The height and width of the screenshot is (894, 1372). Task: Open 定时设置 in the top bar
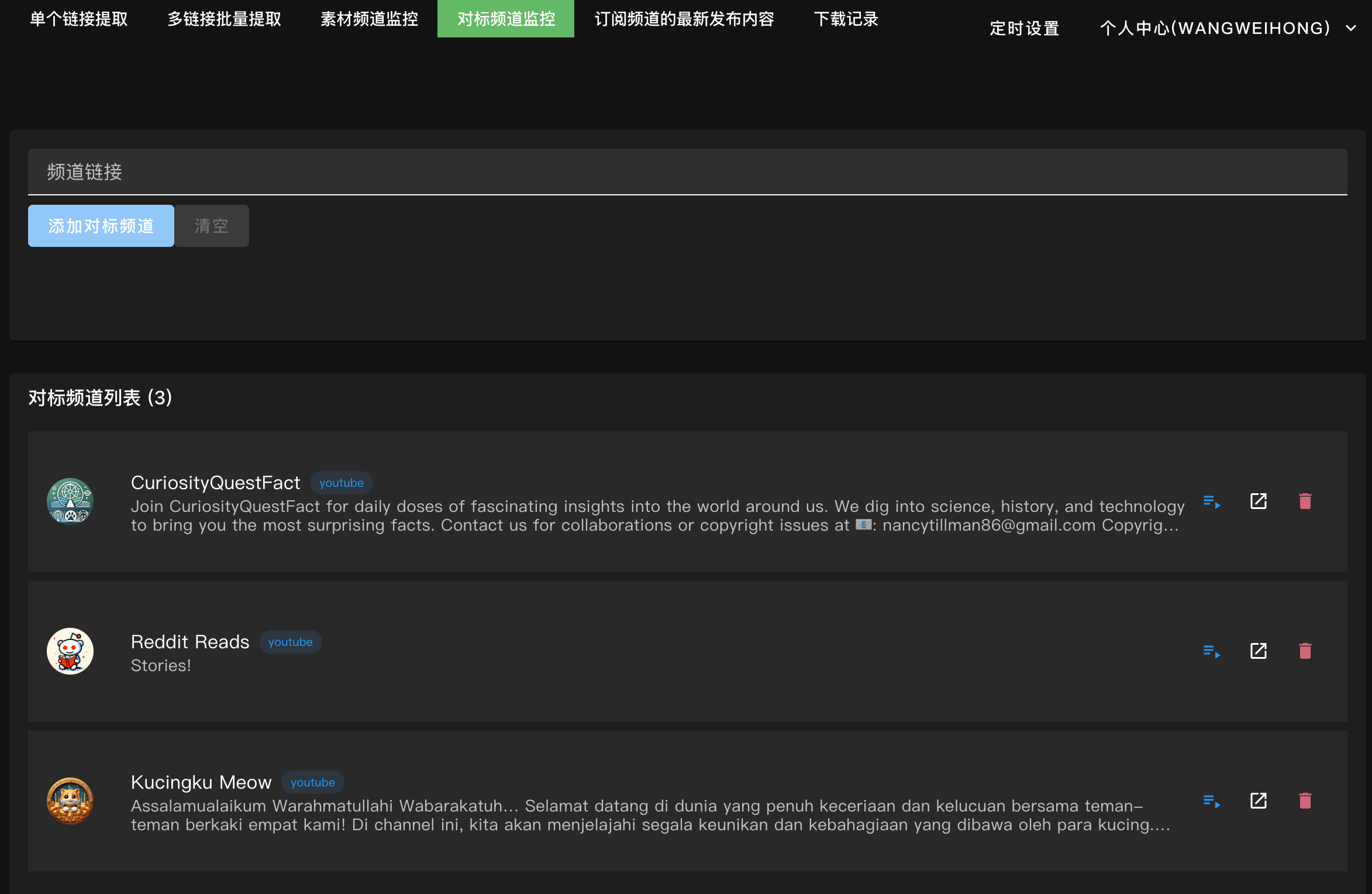[x=1025, y=28]
